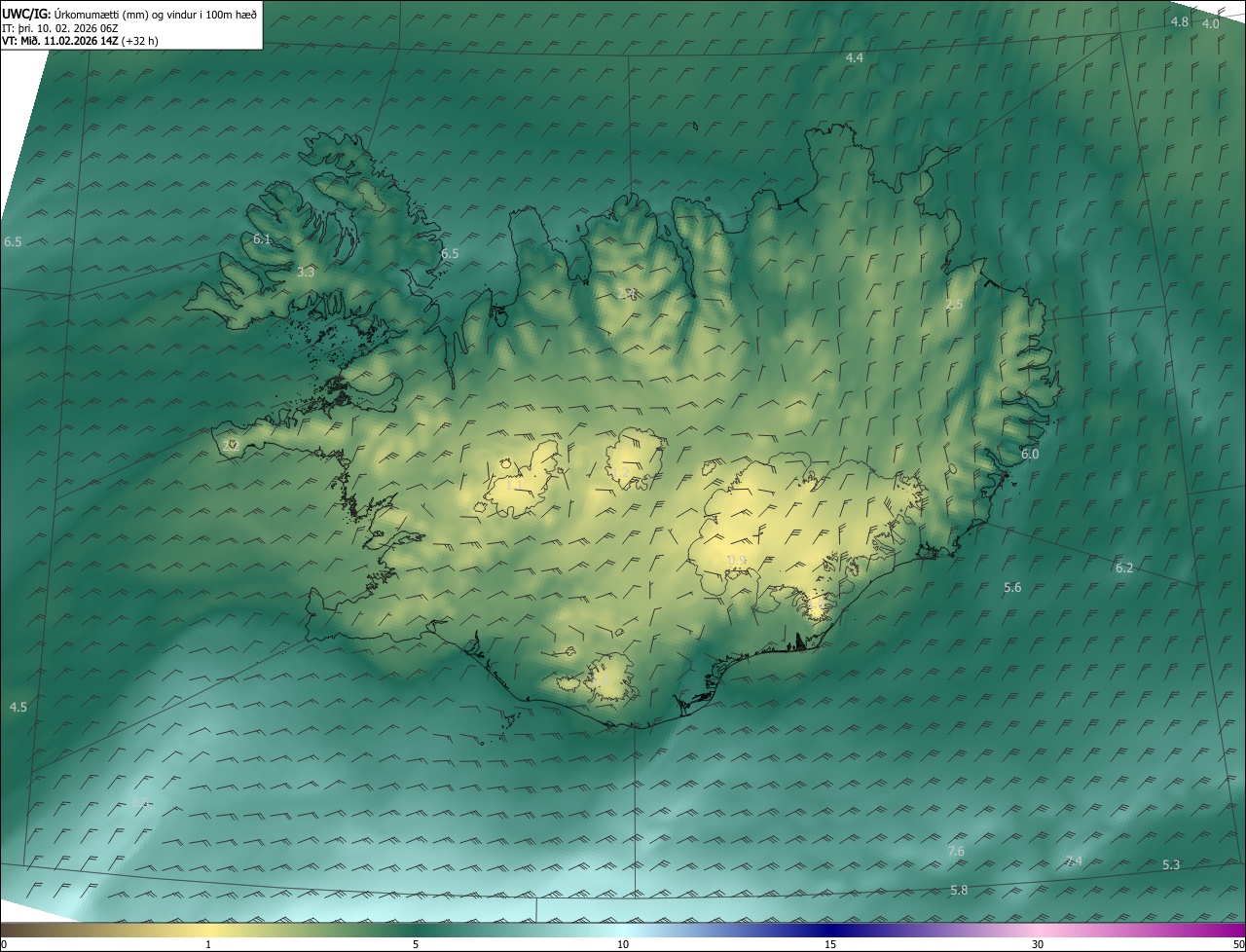Select the value label 5.3
This screenshot has height=952, width=1246.
coord(1171,864)
